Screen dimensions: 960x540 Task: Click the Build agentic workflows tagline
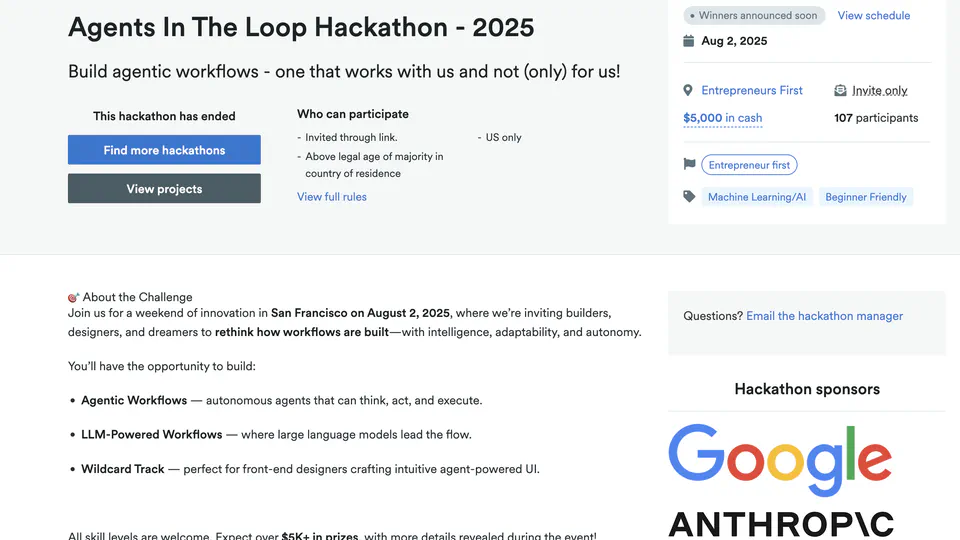[x=344, y=72]
